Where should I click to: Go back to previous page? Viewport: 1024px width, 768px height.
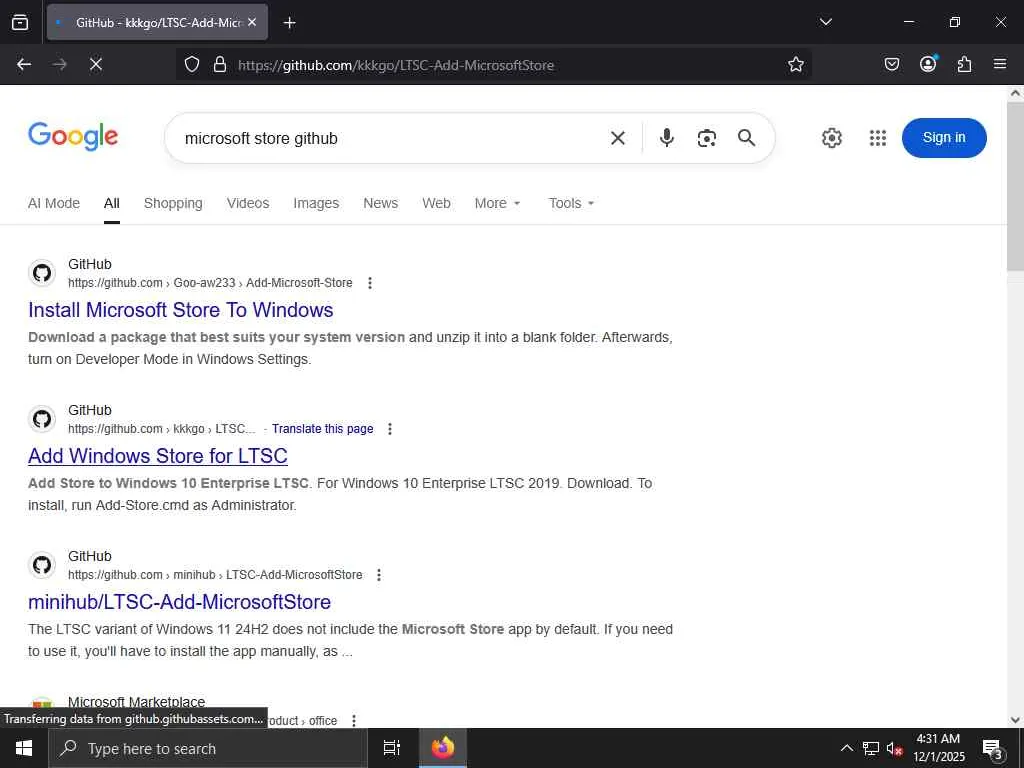click(24, 64)
